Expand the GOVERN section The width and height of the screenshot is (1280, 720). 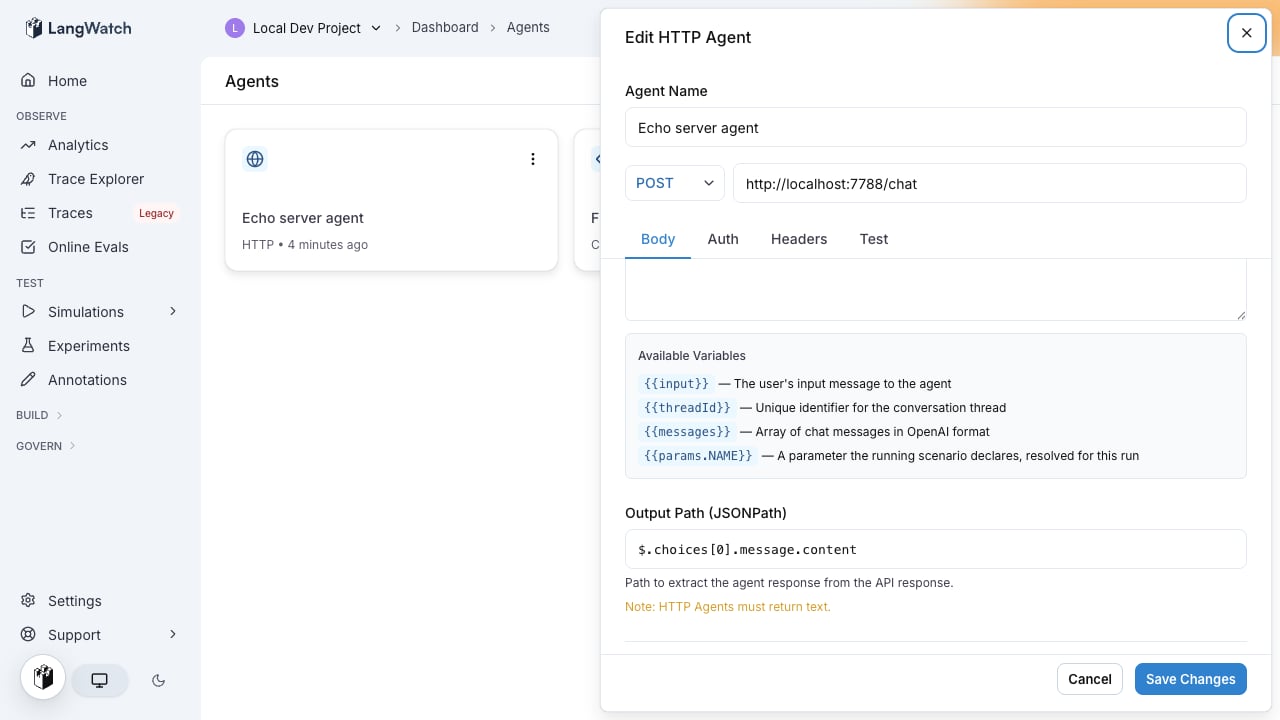pos(46,446)
